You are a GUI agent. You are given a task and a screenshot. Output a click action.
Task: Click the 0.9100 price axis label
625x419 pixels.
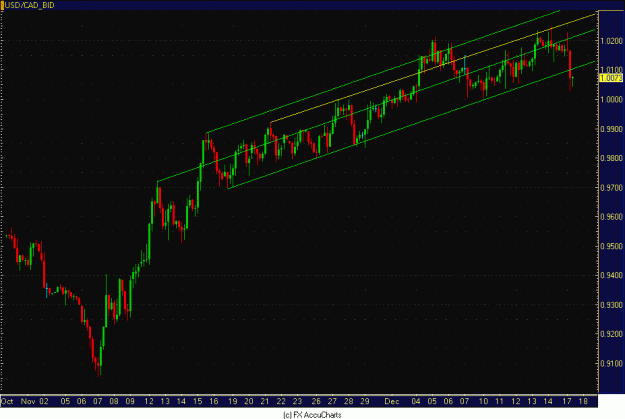pyautogui.click(x=611, y=364)
